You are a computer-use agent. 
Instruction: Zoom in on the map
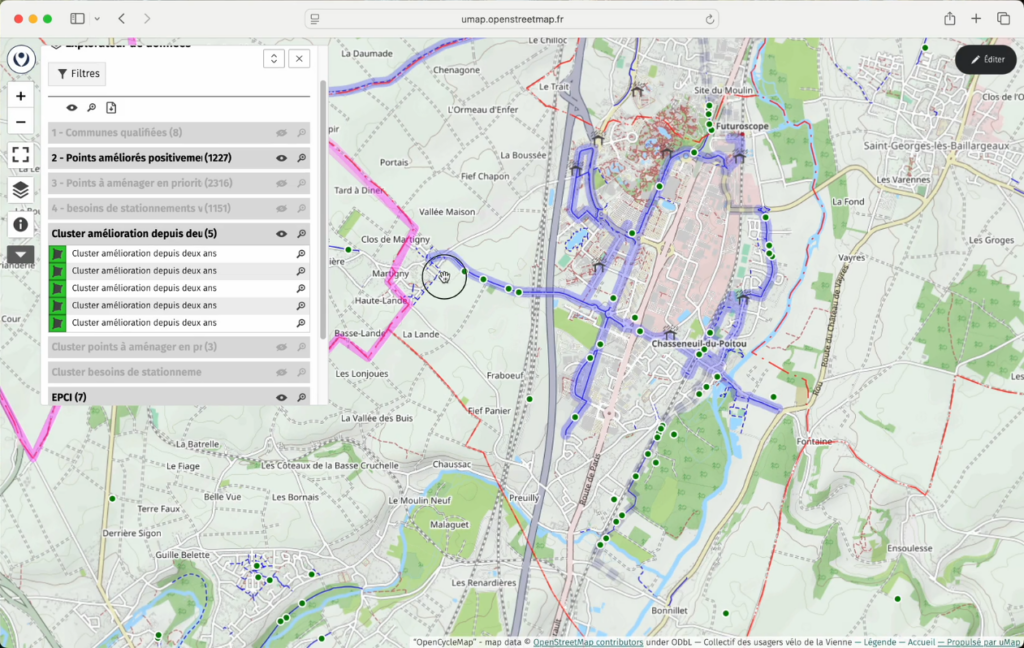[x=21, y=96]
